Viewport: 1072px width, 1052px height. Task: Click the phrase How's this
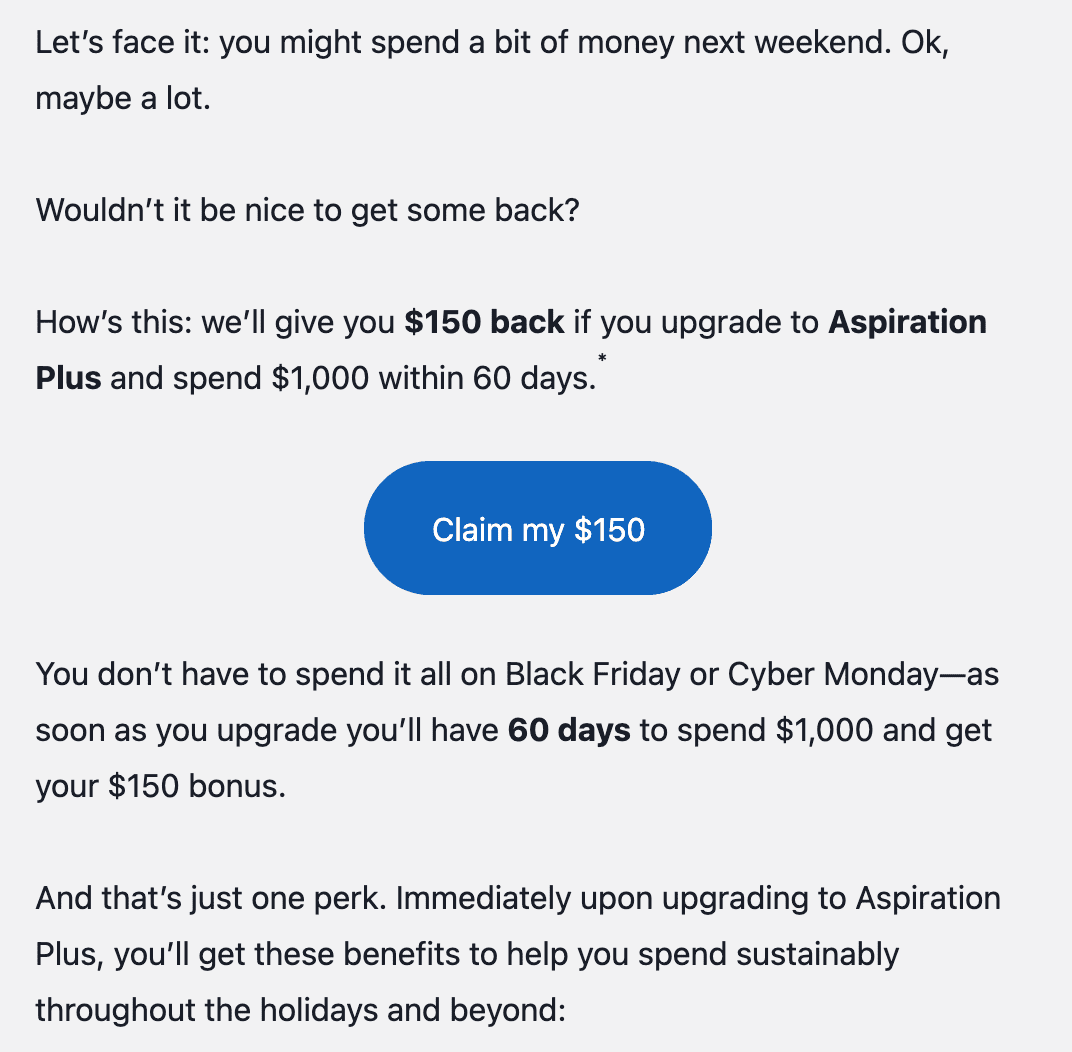[113, 322]
